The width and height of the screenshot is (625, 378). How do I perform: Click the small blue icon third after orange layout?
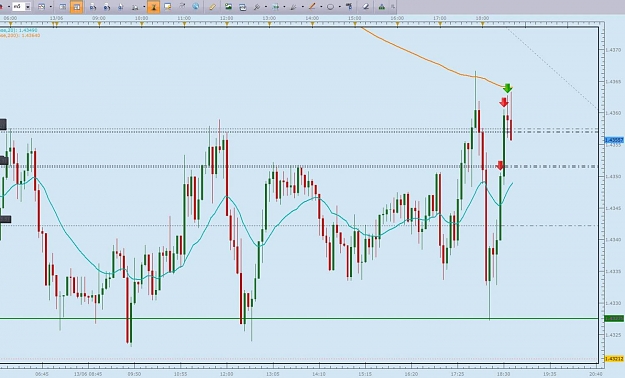121,7
